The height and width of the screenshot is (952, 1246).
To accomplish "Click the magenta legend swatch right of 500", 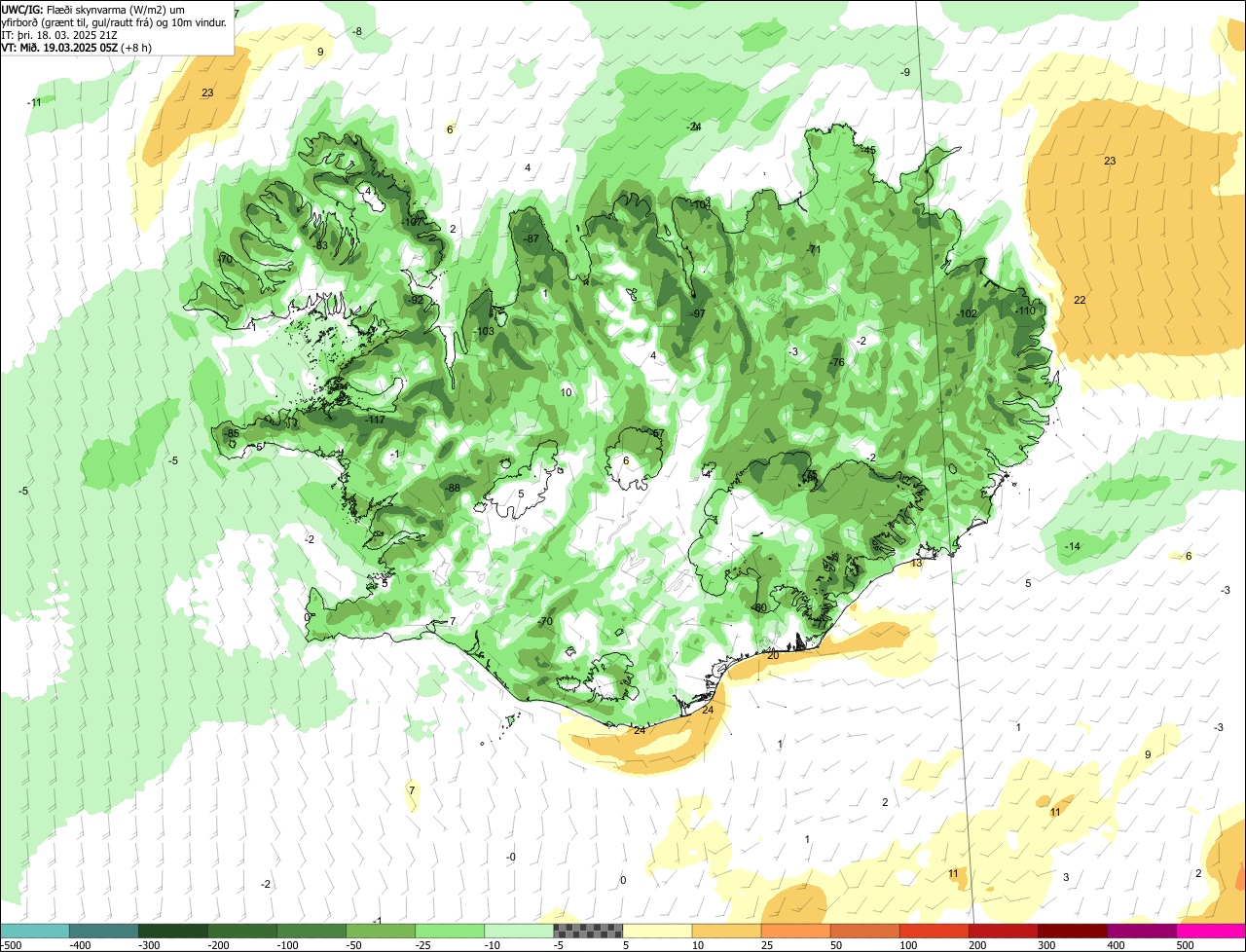I will click(x=1210, y=931).
